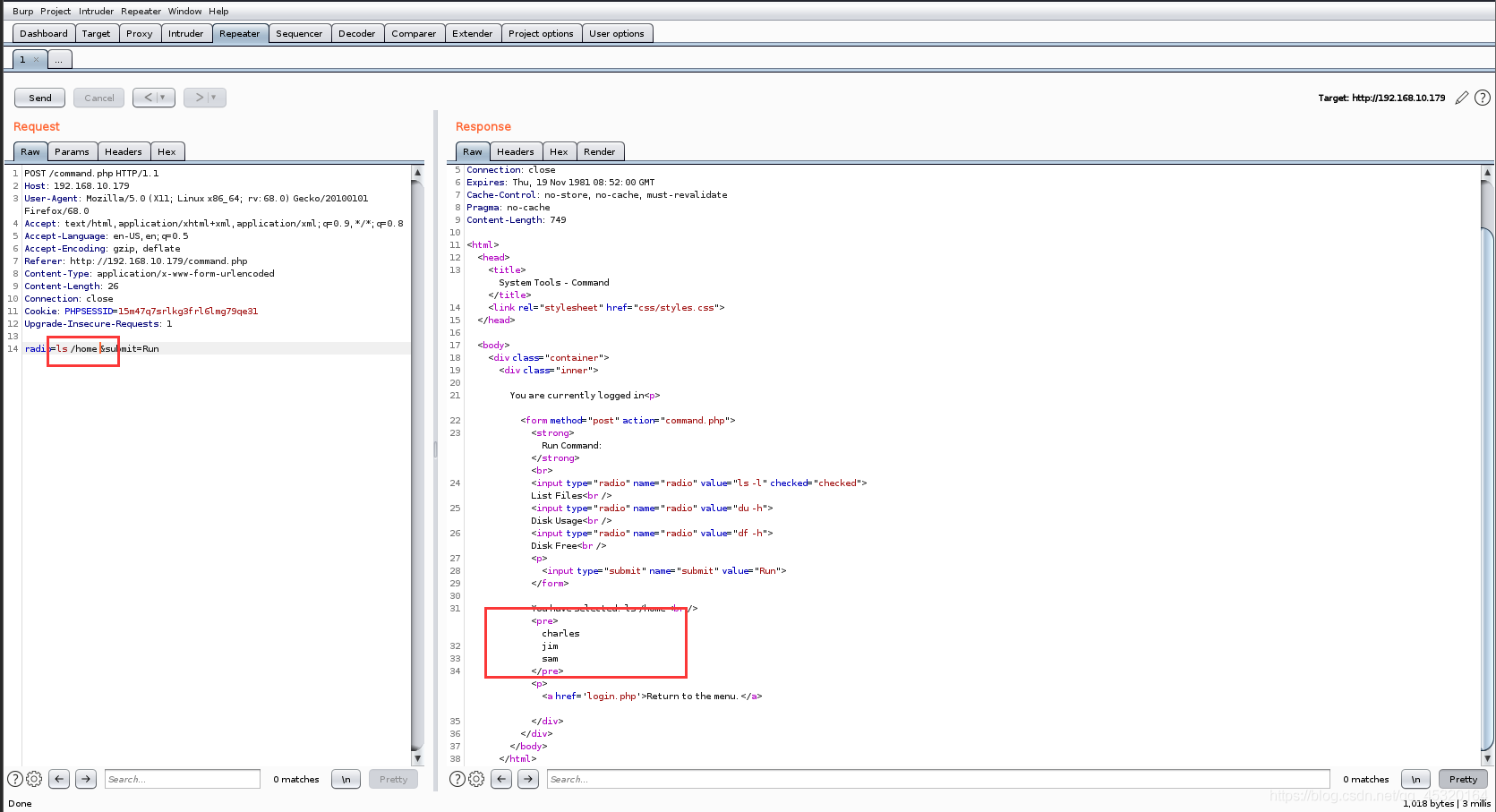Click the response pane vertical scrollbar

tap(1488, 465)
